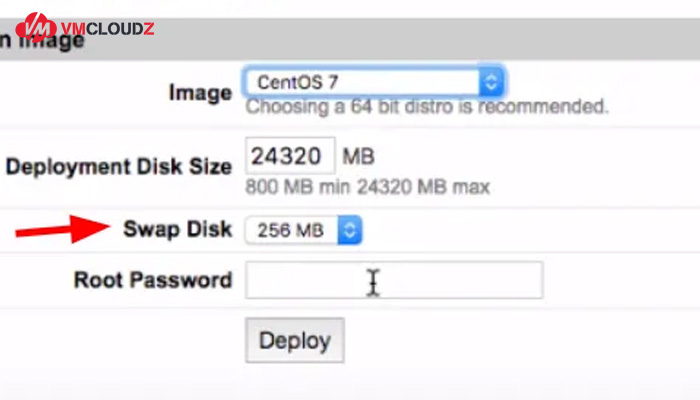Viewport: 700px width, 400px height.
Task: Click the Image field label
Action: click(x=200, y=93)
